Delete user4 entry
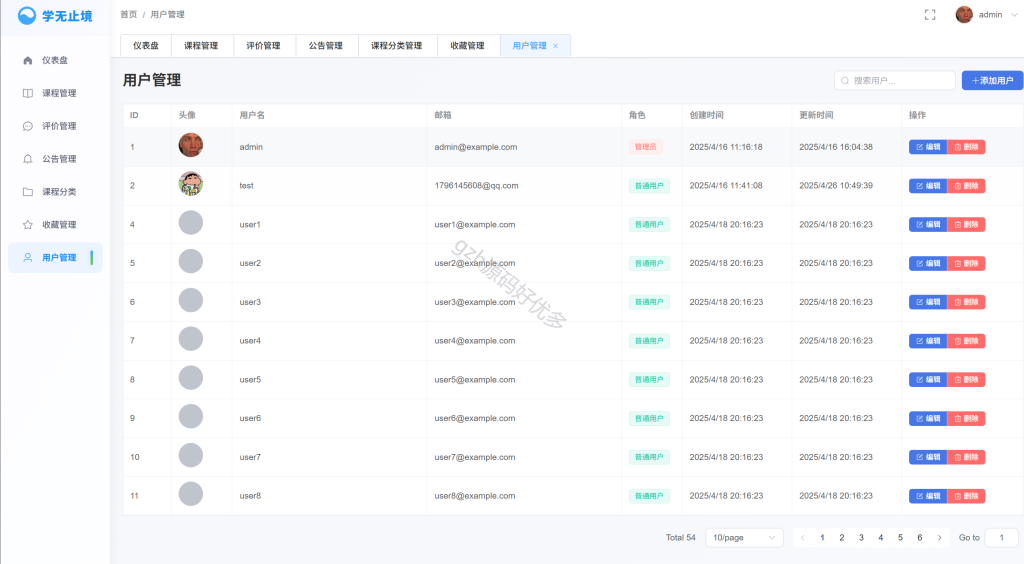Image resolution: width=1024 pixels, height=564 pixels. point(966,341)
